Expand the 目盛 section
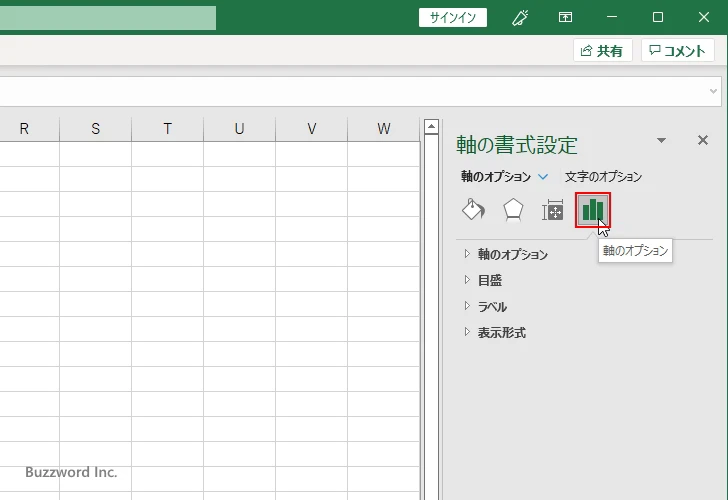 [x=483, y=280]
